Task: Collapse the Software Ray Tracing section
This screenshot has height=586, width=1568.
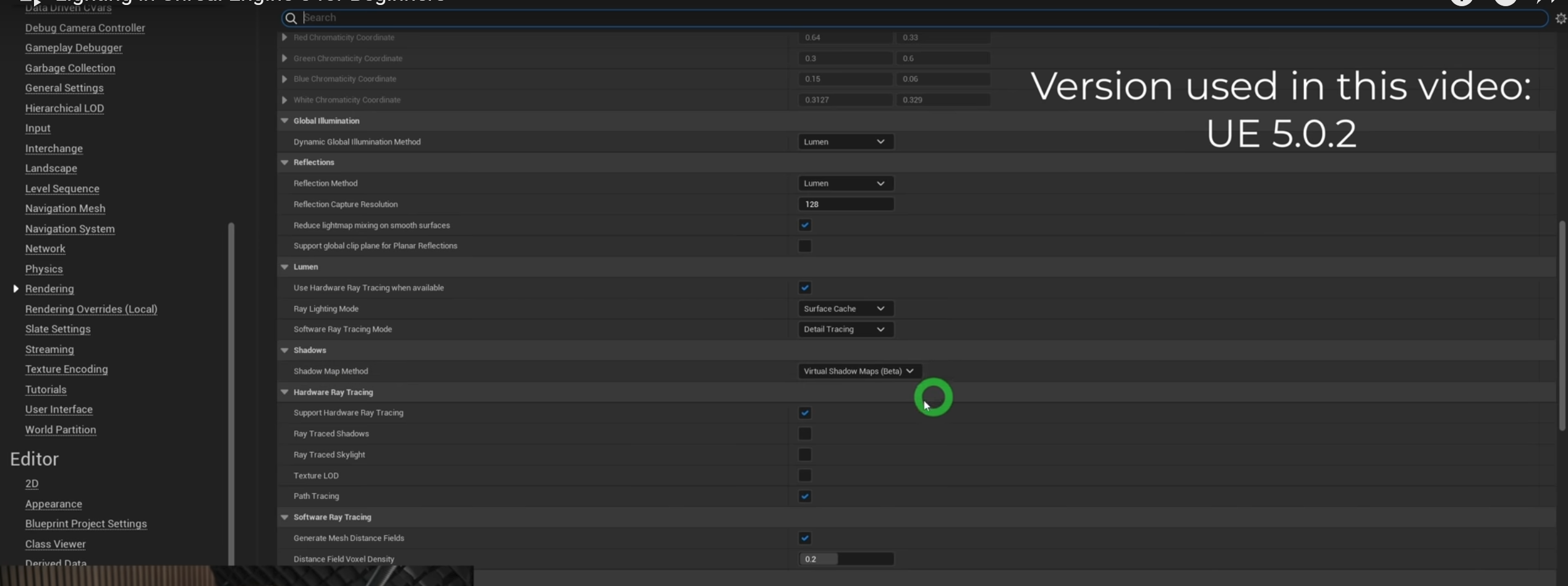Action: point(284,517)
